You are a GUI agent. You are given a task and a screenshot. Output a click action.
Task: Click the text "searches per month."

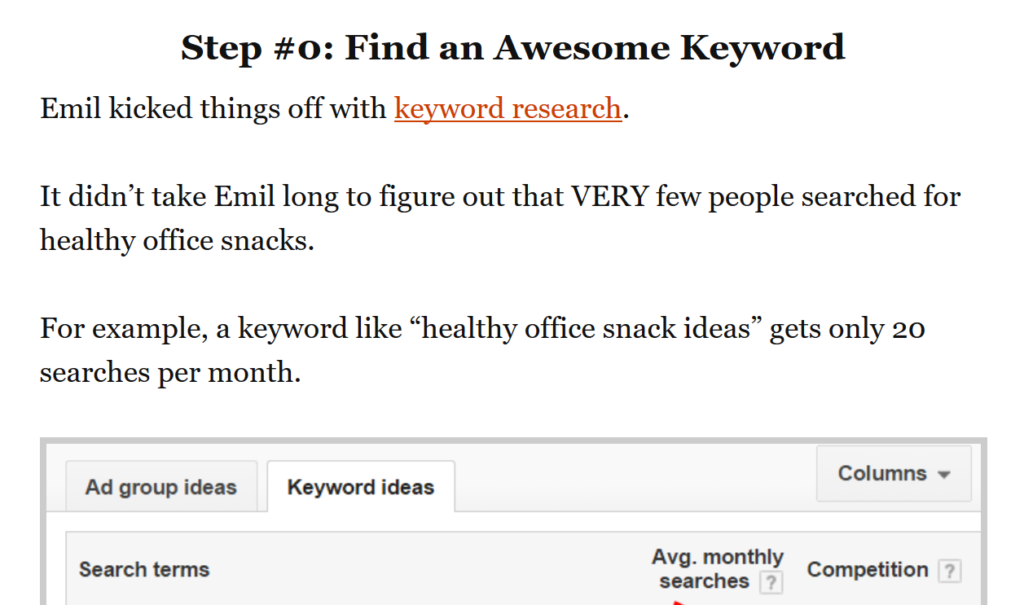tap(170, 372)
